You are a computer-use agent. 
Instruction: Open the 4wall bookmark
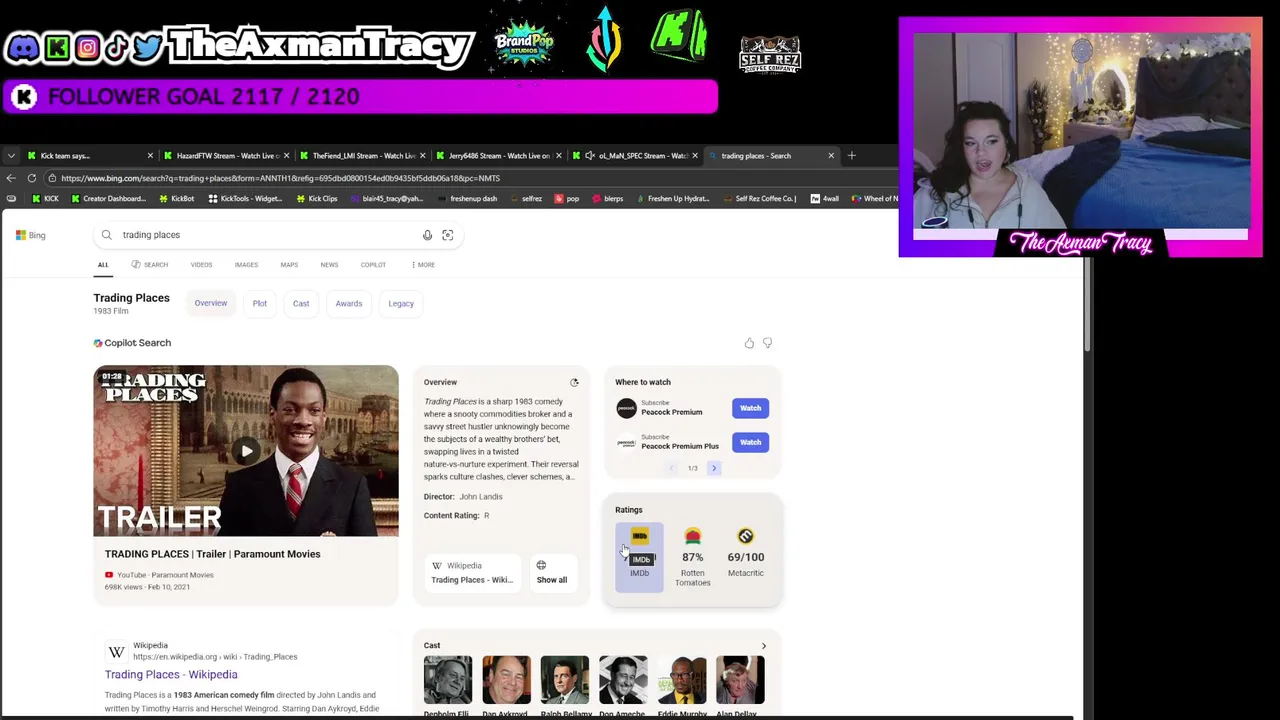[825, 198]
